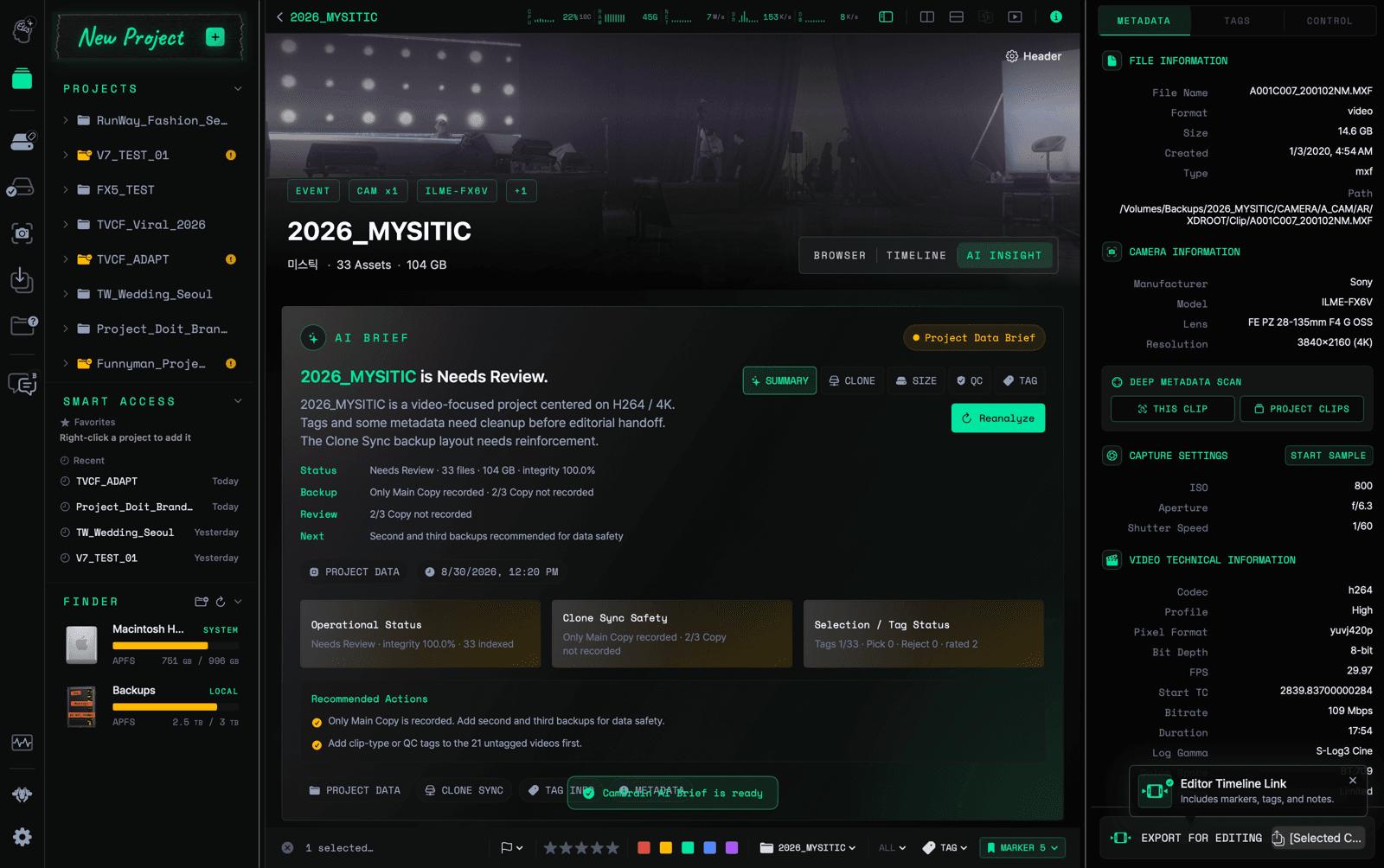Open the 2026_MYSITIC folder dropdown
Viewport: 1384px width, 868px height.
click(x=808, y=848)
